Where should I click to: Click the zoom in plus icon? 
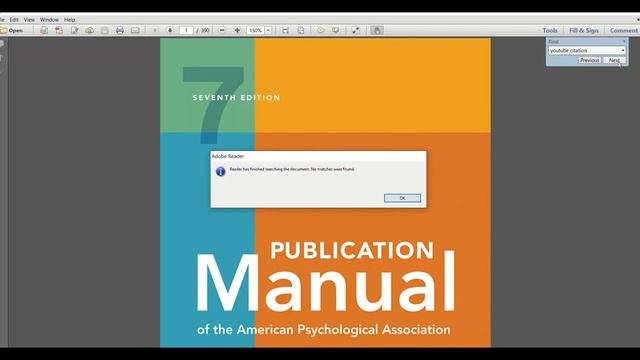[x=237, y=31]
